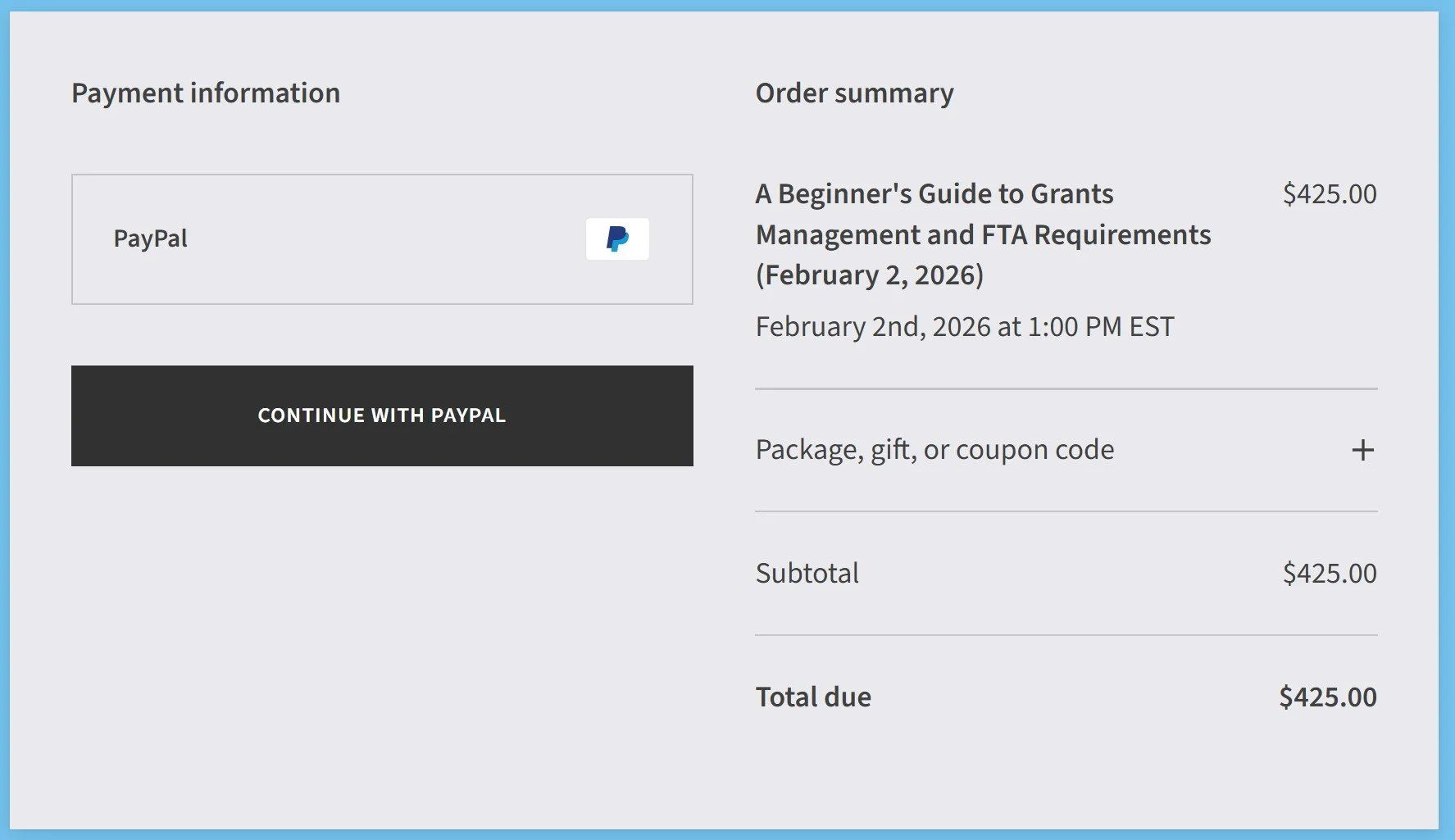
Task: Click the divider line above Subtotal
Action: coord(1066,511)
